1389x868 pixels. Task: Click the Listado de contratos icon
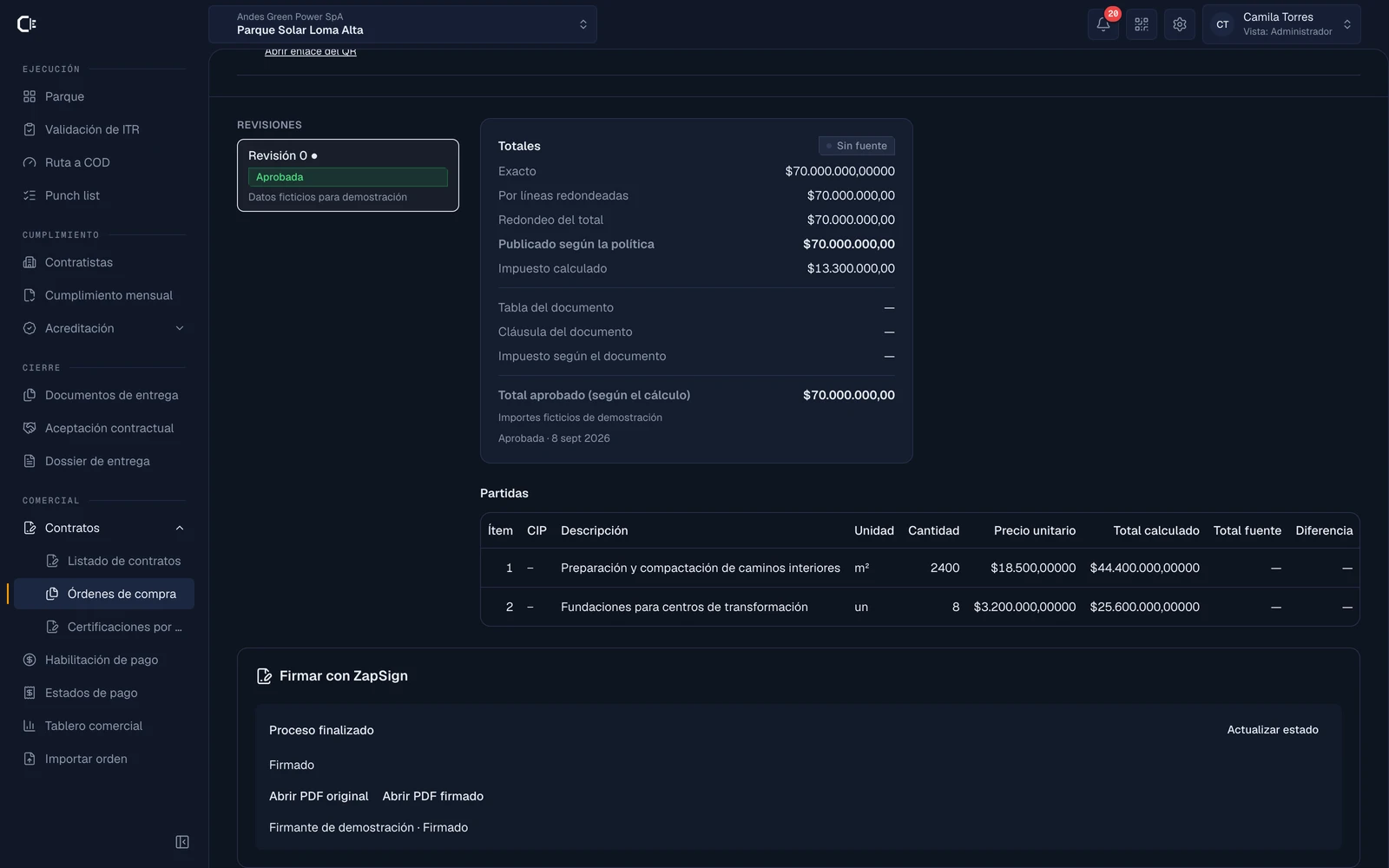click(x=52, y=561)
